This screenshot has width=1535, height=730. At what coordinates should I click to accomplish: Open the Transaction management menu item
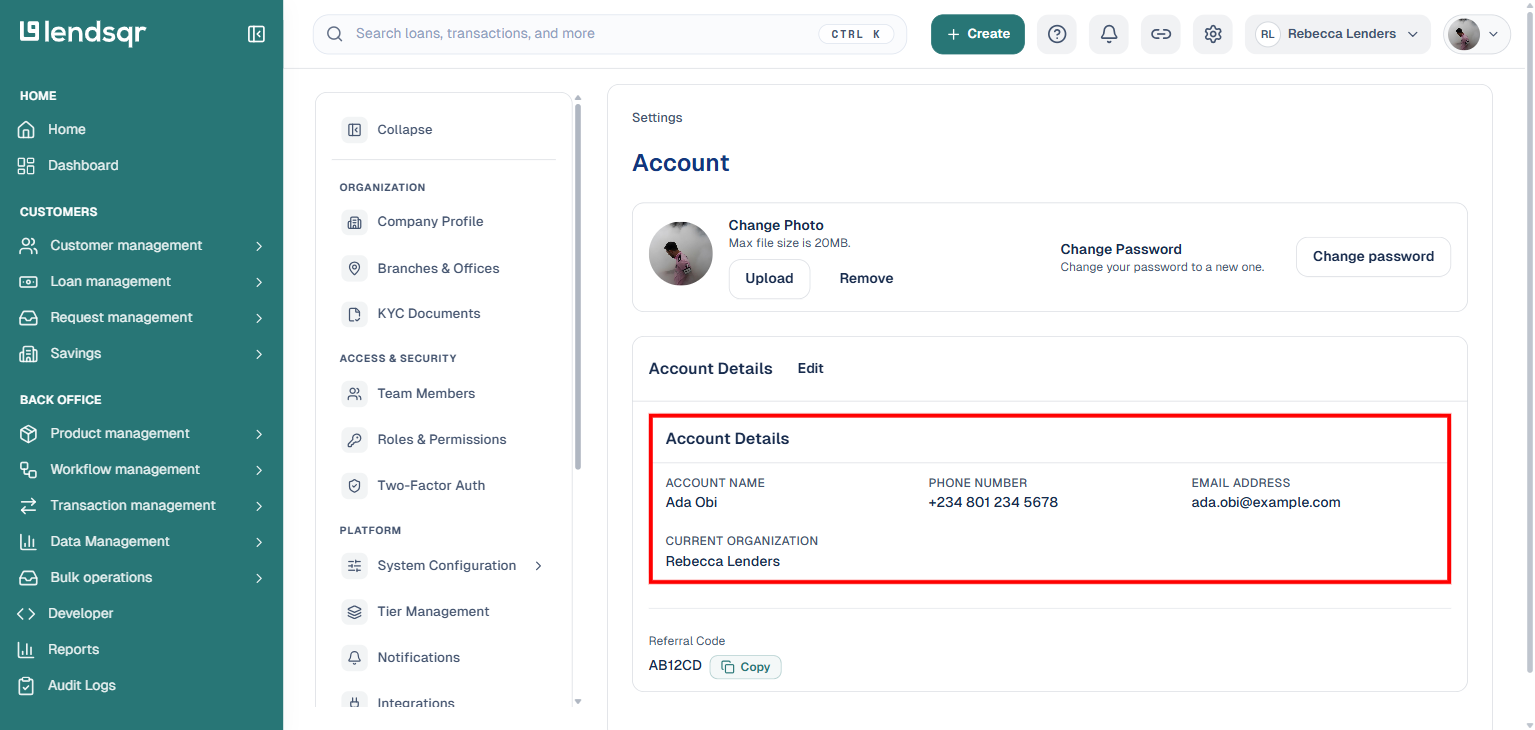point(142,506)
